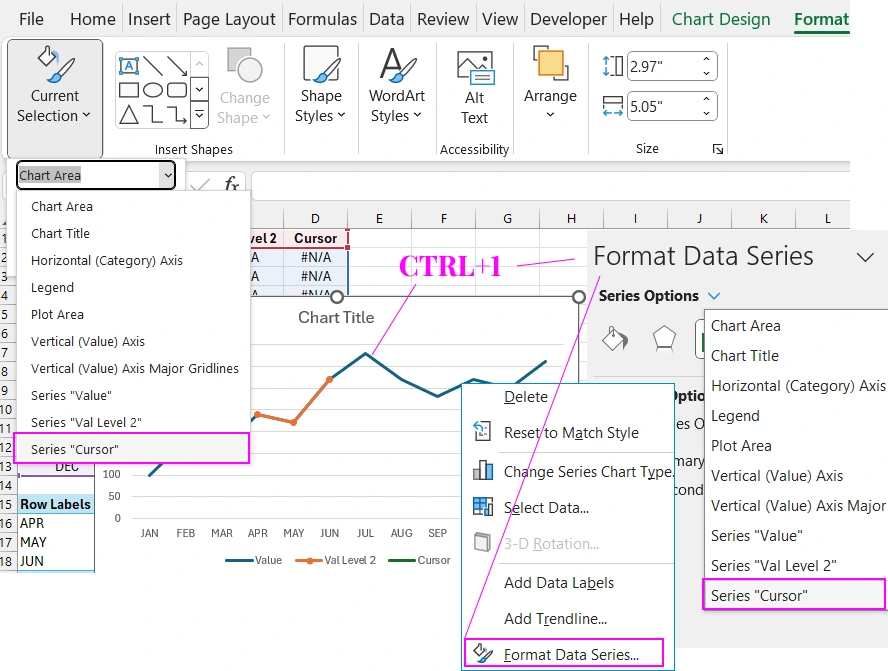
Task: Select the oval shape in Insert Shapes
Action: pyautogui.click(x=153, y=89)
